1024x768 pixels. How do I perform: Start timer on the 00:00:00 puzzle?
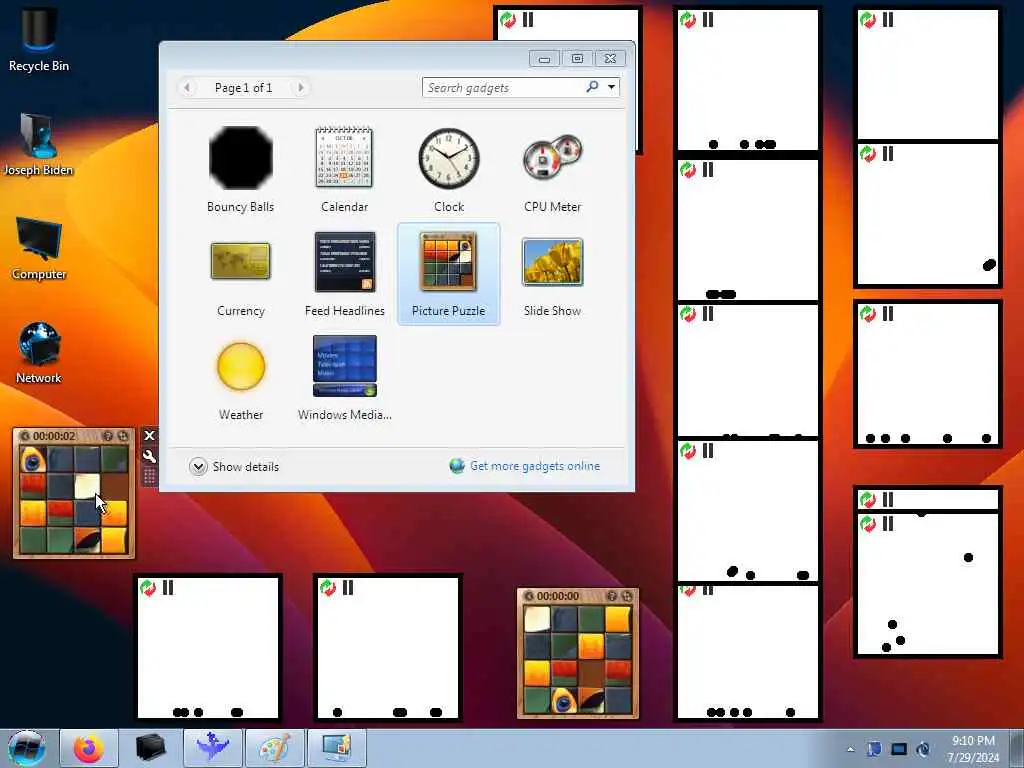click(x=530, y=596)
